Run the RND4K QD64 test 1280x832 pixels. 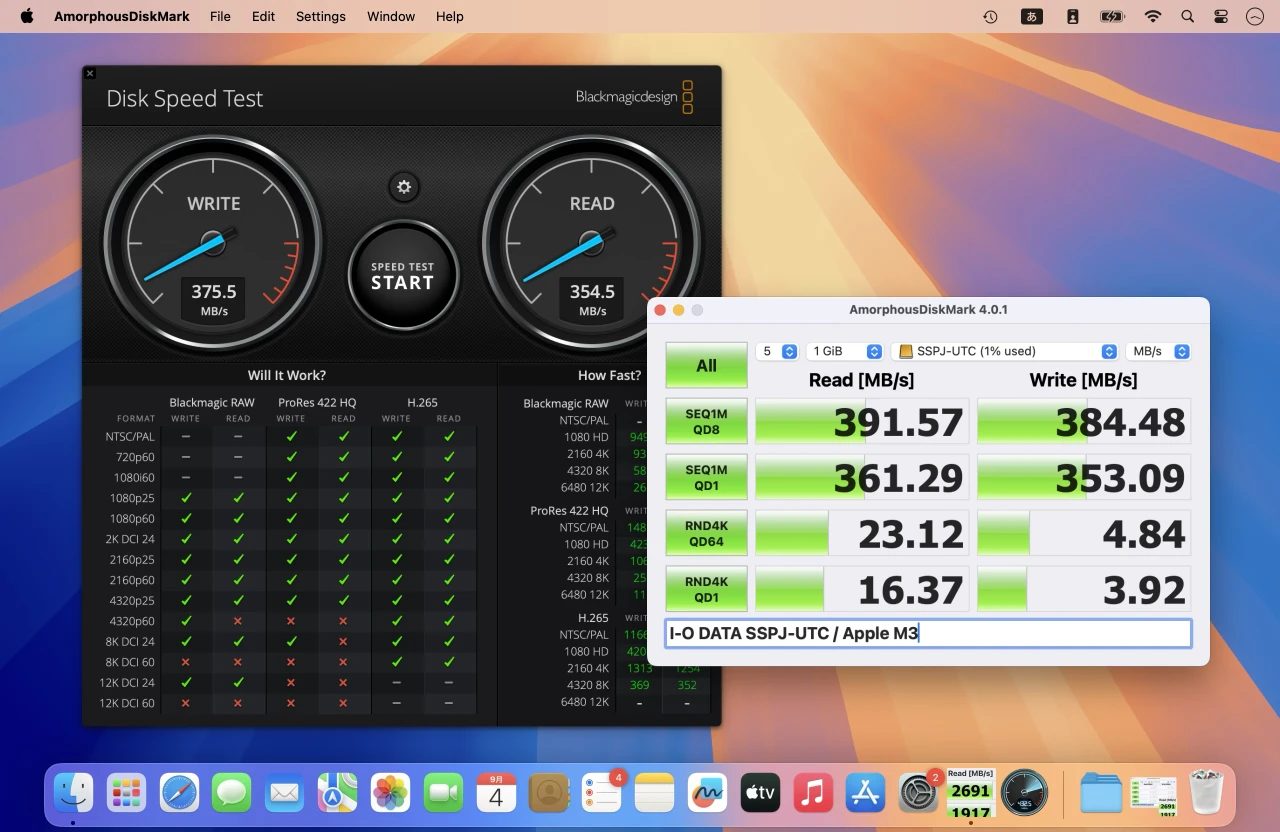point(706,533)
